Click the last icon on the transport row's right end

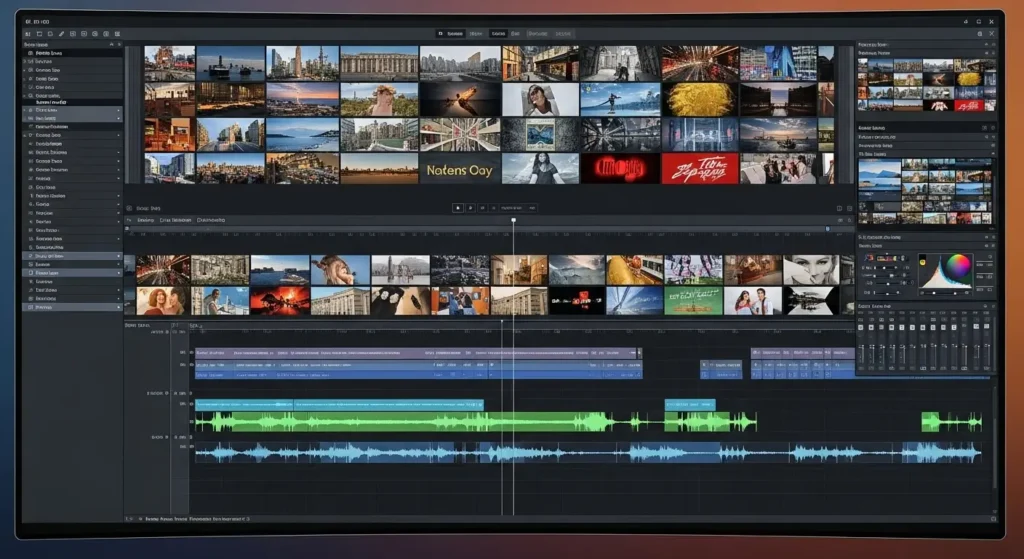pos(849,208)
